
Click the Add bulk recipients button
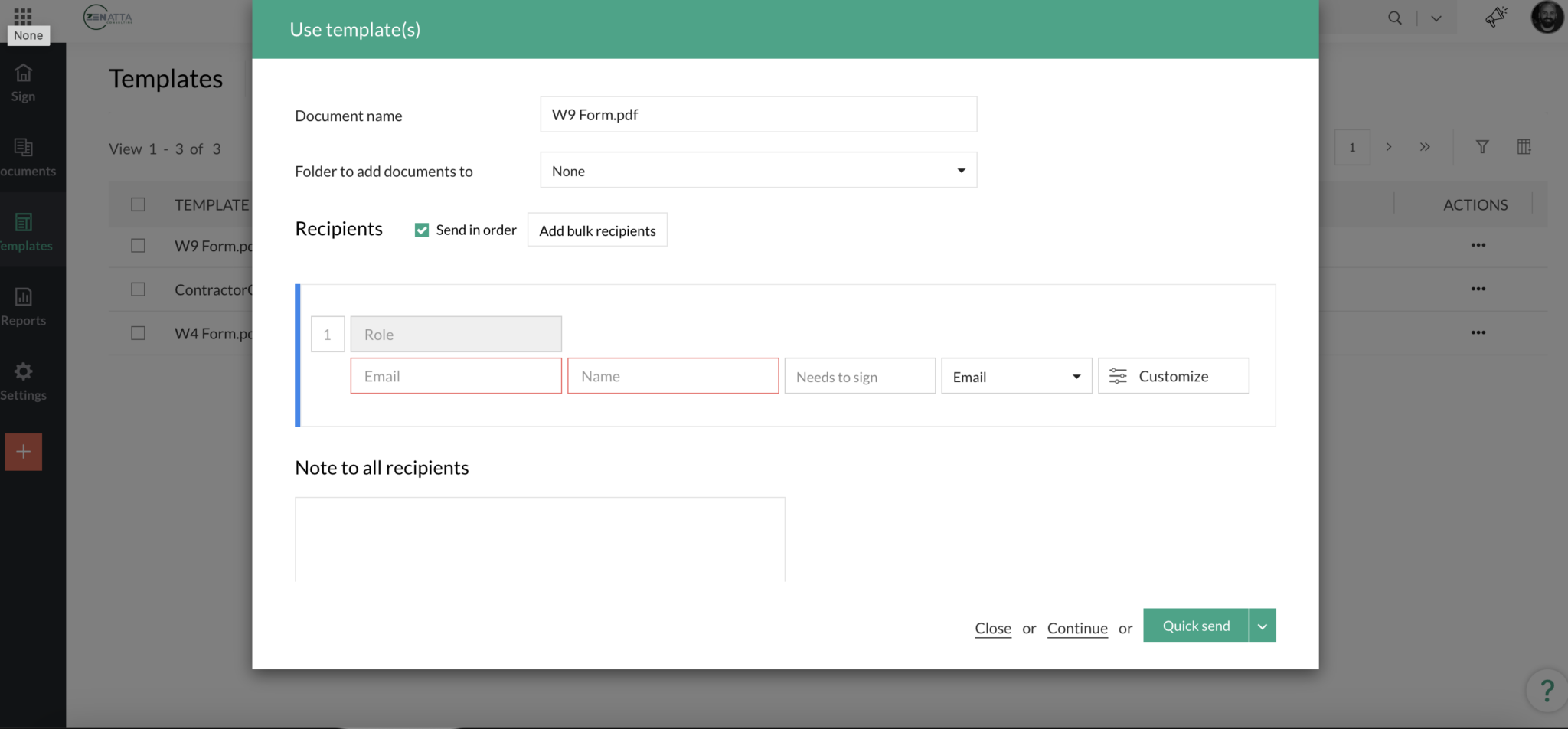596,230
